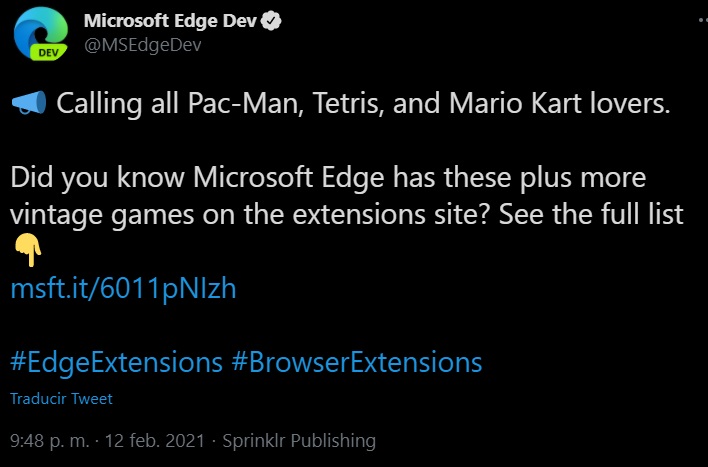The image size is (708, 467).
Task: Open the 9:48 p. m. timestamp
Action: click(x=50, y=440)
